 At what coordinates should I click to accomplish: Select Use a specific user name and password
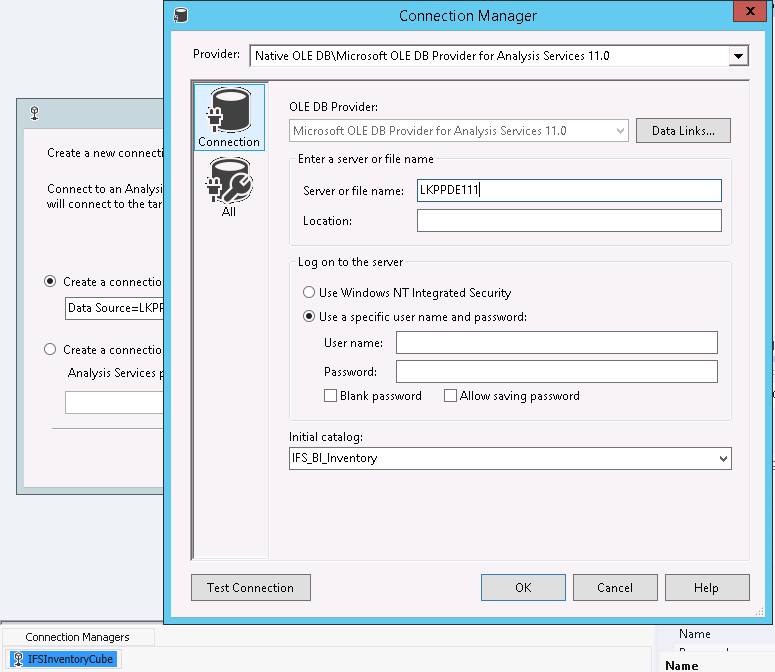310,317
